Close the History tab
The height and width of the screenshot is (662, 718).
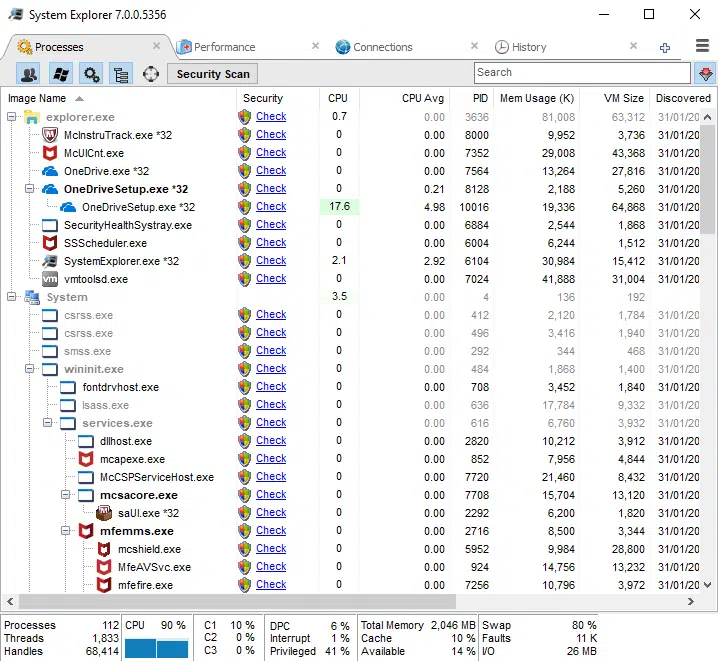[633, 47]
